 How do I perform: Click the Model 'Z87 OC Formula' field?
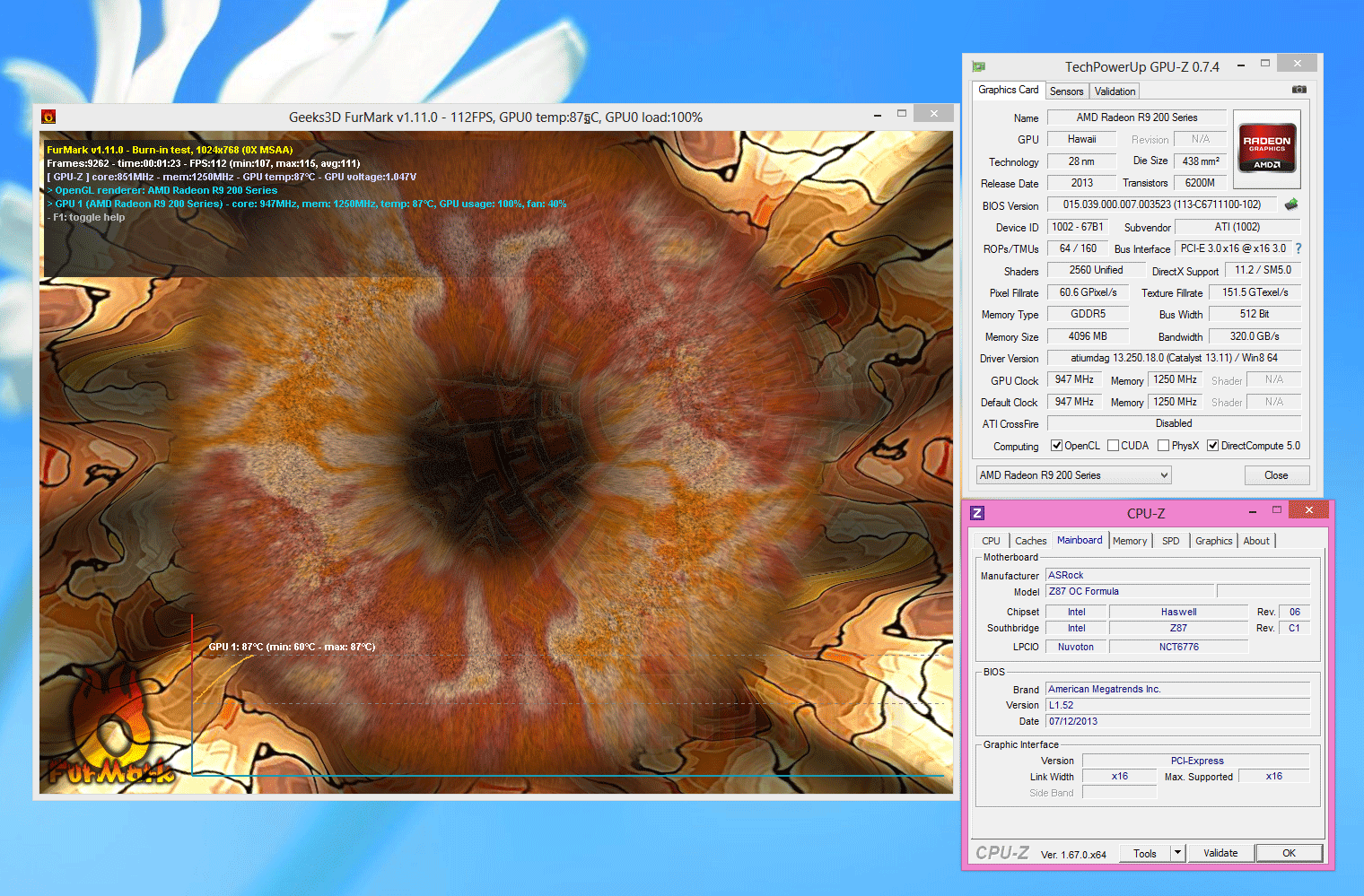click(x=1130, y=591)
